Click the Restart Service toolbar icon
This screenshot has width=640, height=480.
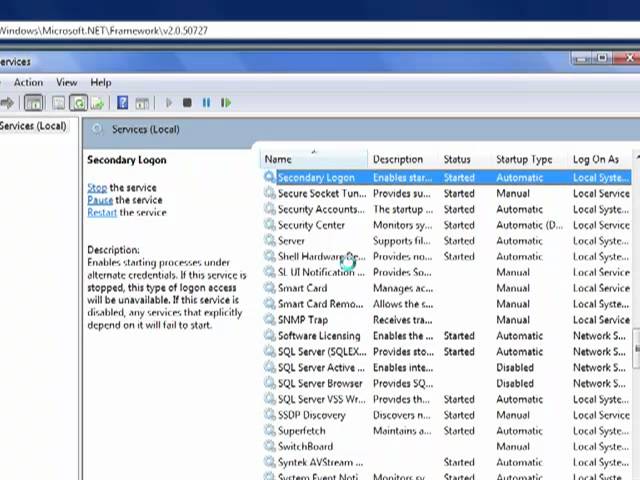pyautogui.click(x=226, y=103)
